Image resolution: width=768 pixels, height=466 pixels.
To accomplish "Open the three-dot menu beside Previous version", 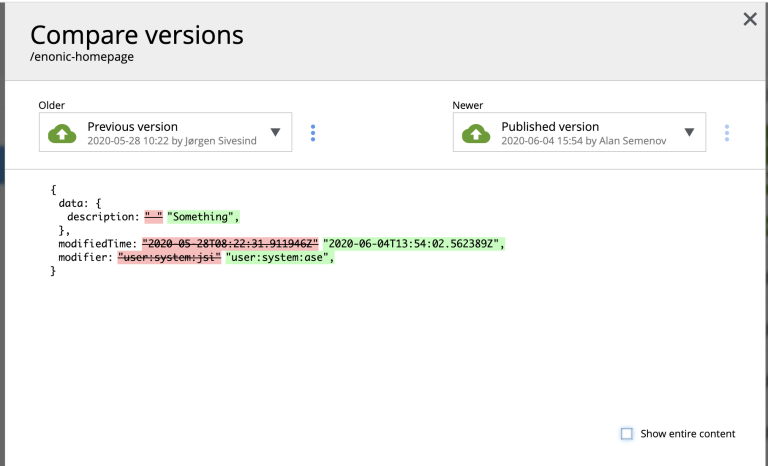I will [x=313, y=133].
